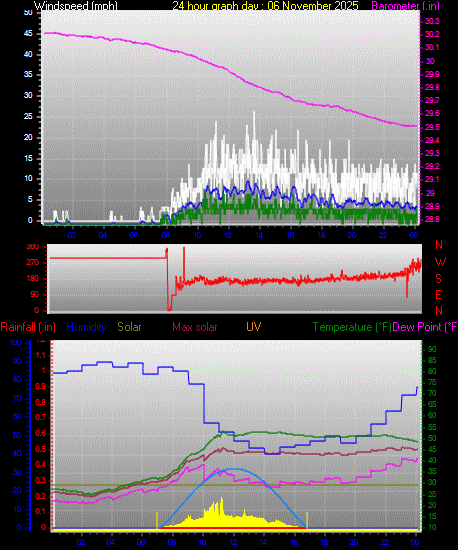The height and width of the screenshot is (550, 458).
Task: Click '40' on the blue humidity axis
Action: click(x=17, y=454)
